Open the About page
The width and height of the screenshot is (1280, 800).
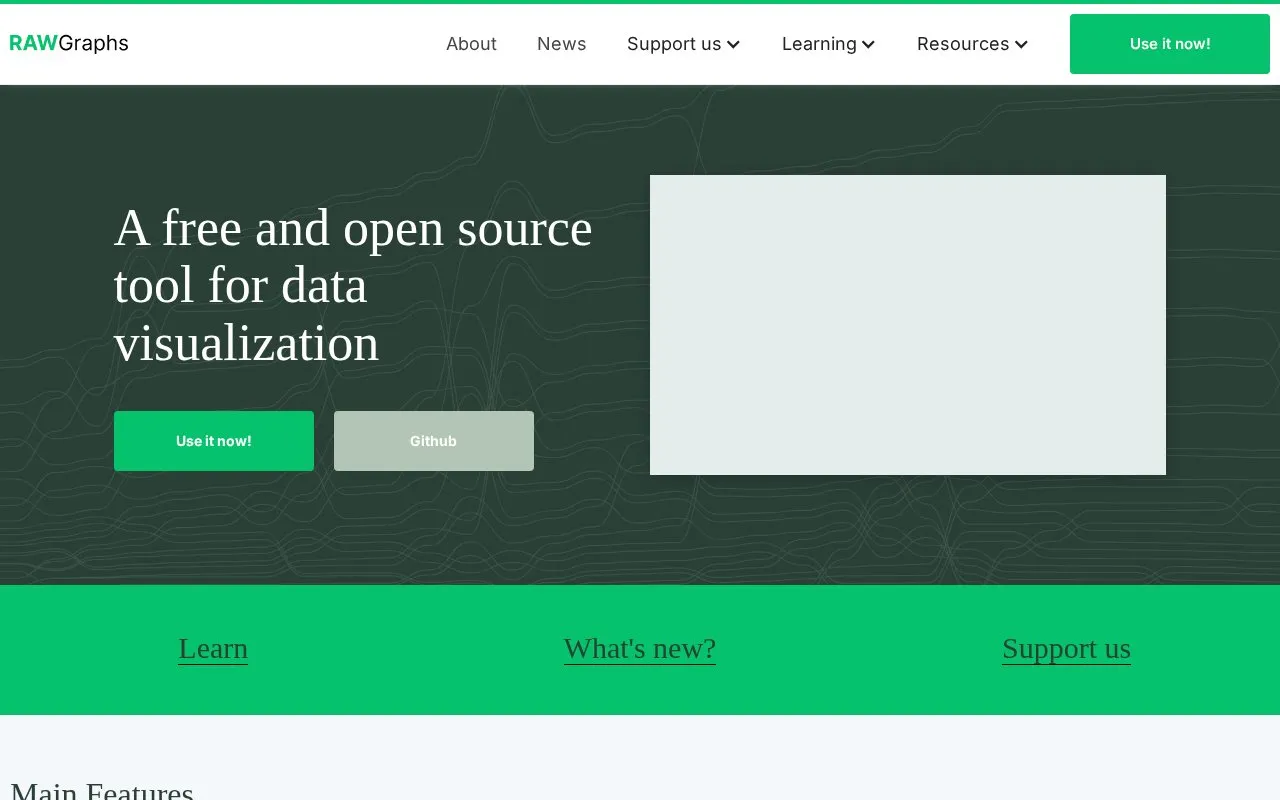[471, 44]
